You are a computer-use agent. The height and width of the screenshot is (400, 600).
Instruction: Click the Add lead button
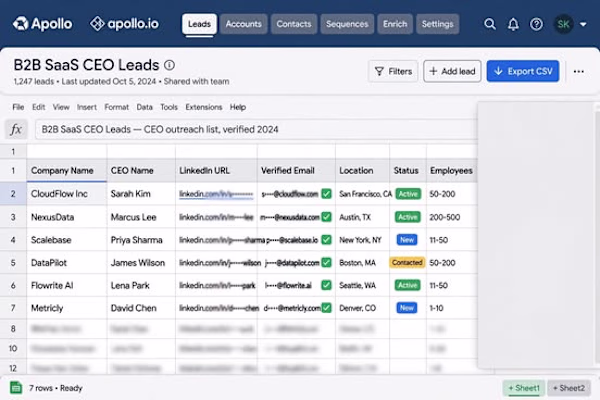click(x=452, y=71)
